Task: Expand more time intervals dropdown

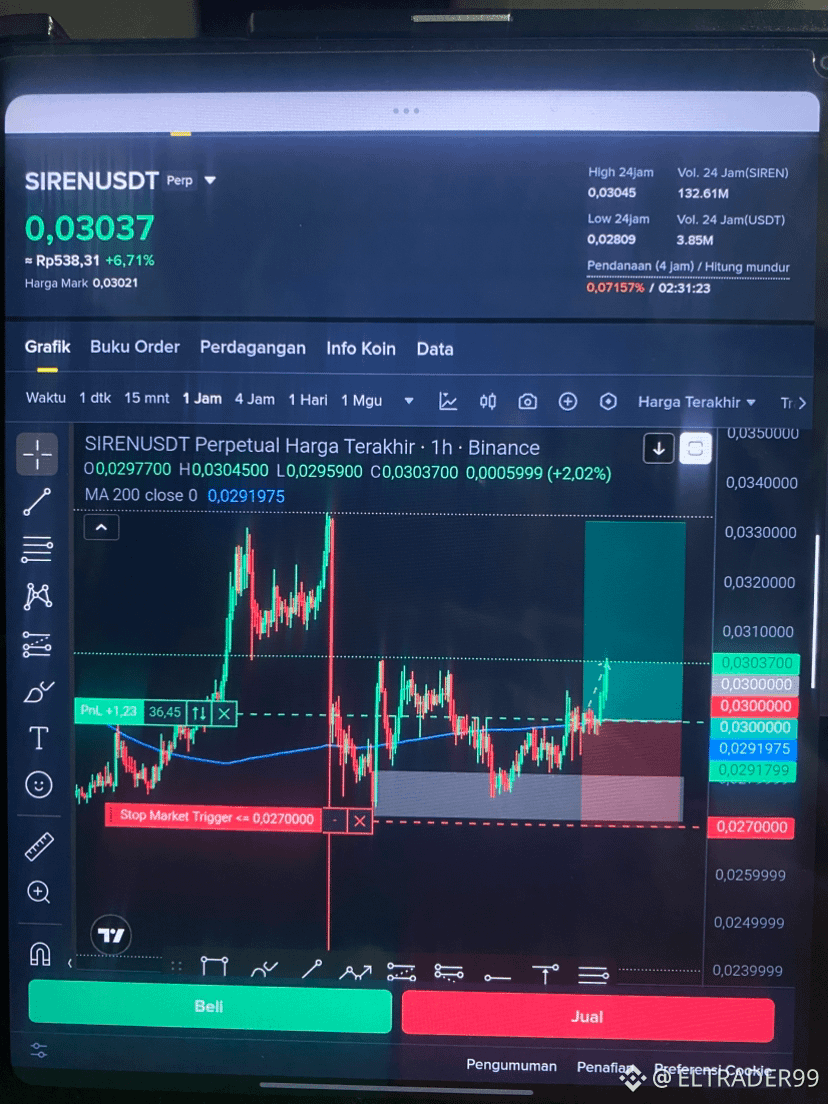Action: 408,401
